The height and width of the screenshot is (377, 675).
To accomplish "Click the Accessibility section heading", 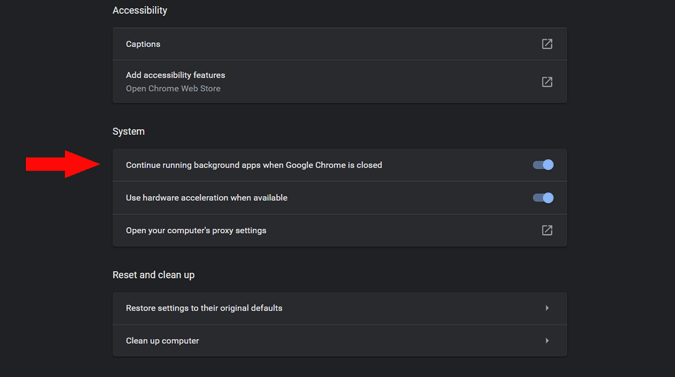I will (140, 10).
